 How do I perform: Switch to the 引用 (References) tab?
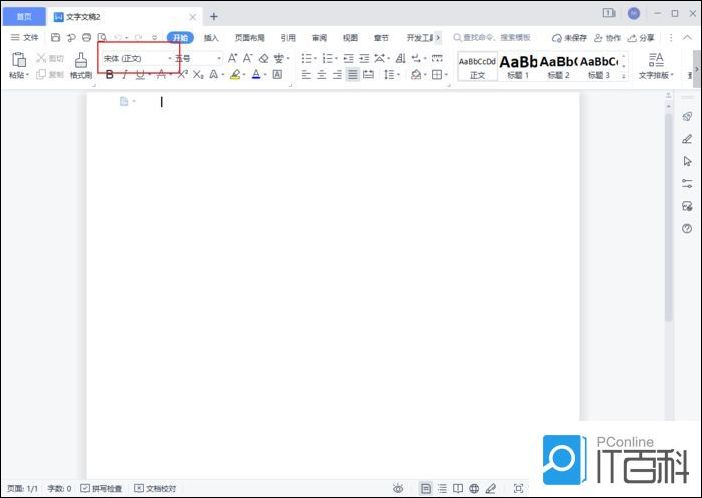tap(288, 38)
